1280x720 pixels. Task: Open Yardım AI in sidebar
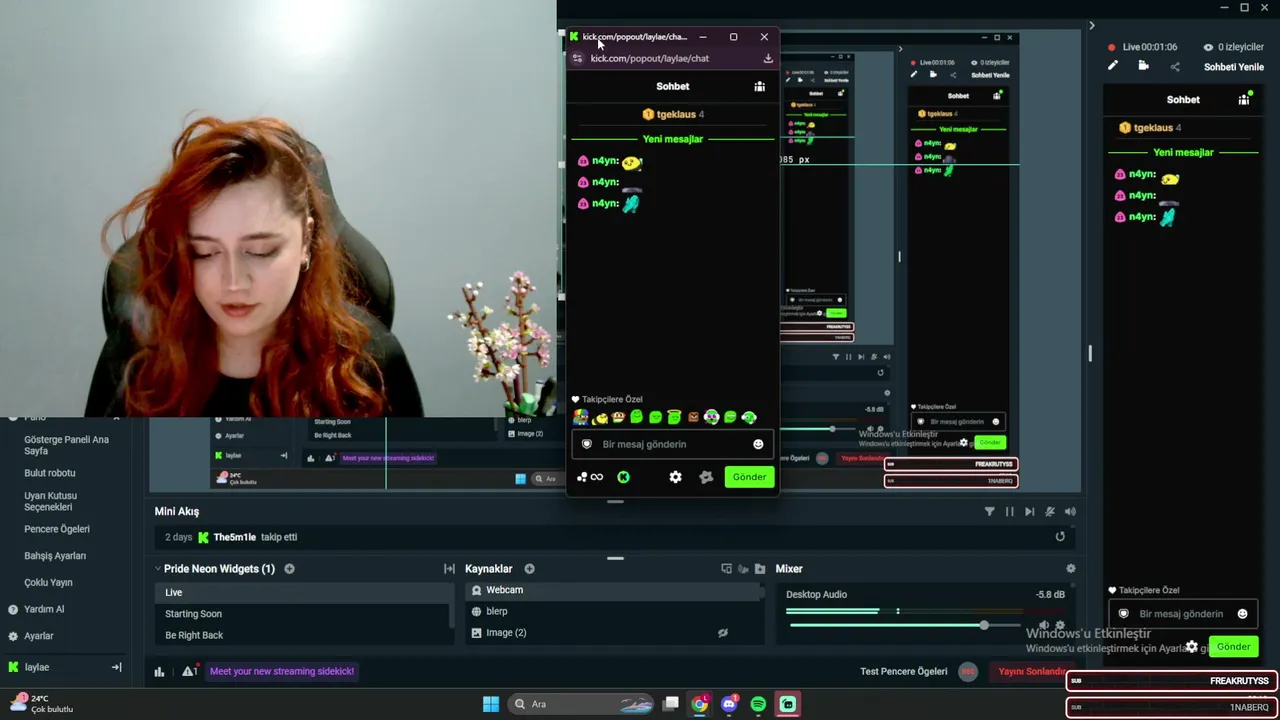point(36,609)
